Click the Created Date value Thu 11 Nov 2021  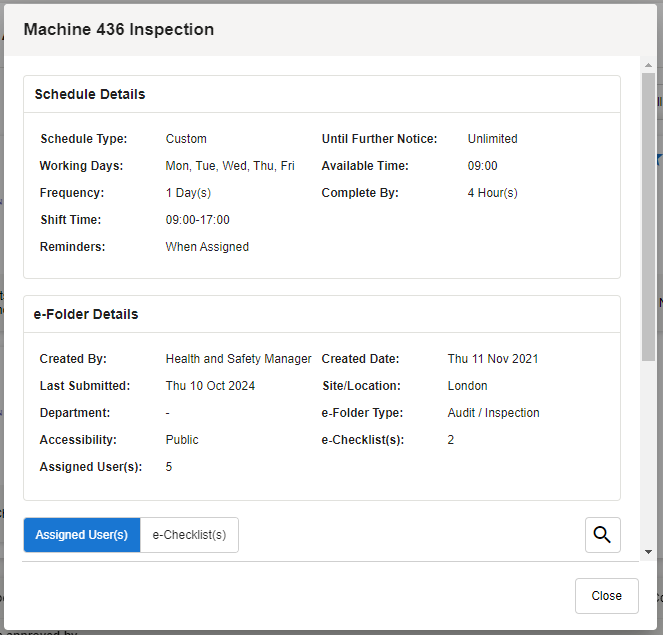pyautogui.click(x=493, y=359)
